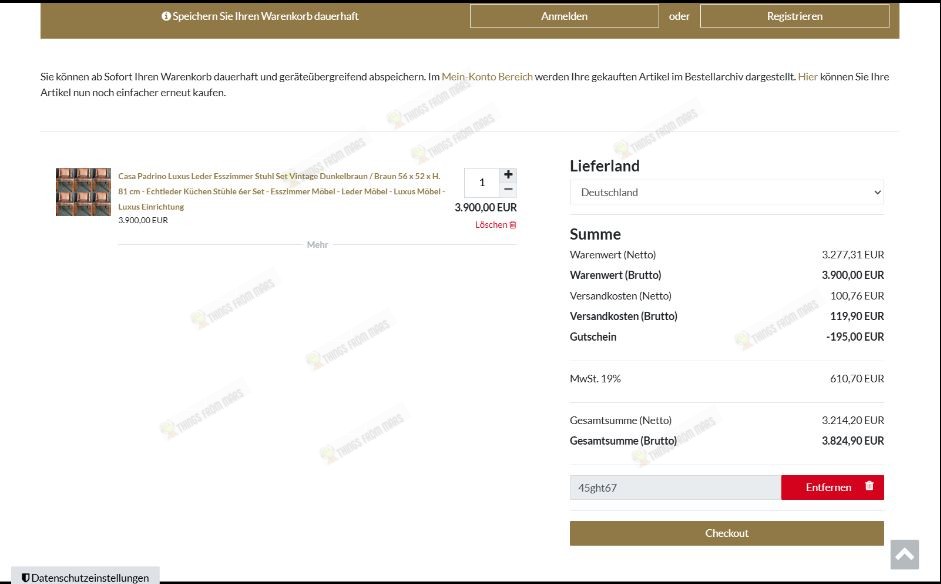
Task: Click the Löschen link to delete the item
Action: (x=490, y=225)
